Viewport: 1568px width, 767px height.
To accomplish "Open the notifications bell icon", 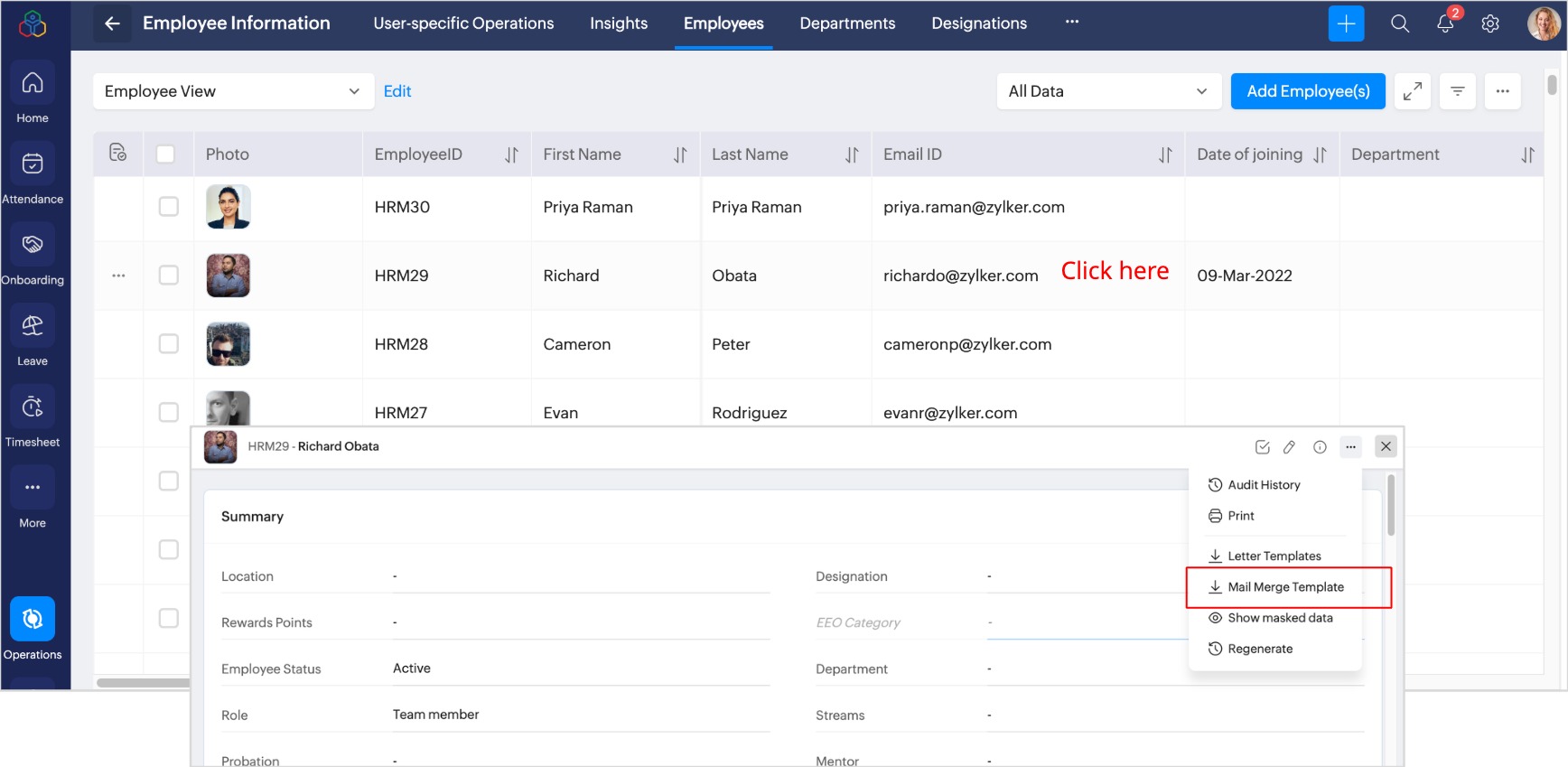I will [x=1444, y=24].
